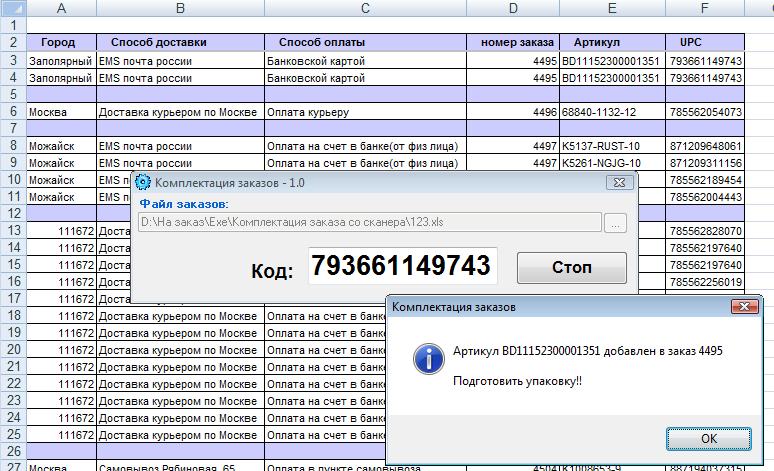774x471 pixels.
Task: Select cell 111672 in row 13
Action: pos(61,231)
